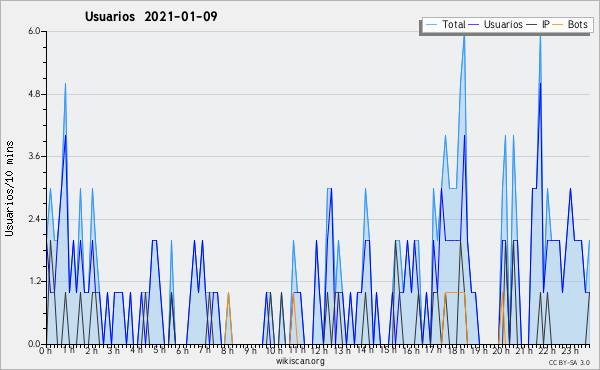Click the '4 h' x-axis label
The image size is (600, 370).
pos(136,350)
